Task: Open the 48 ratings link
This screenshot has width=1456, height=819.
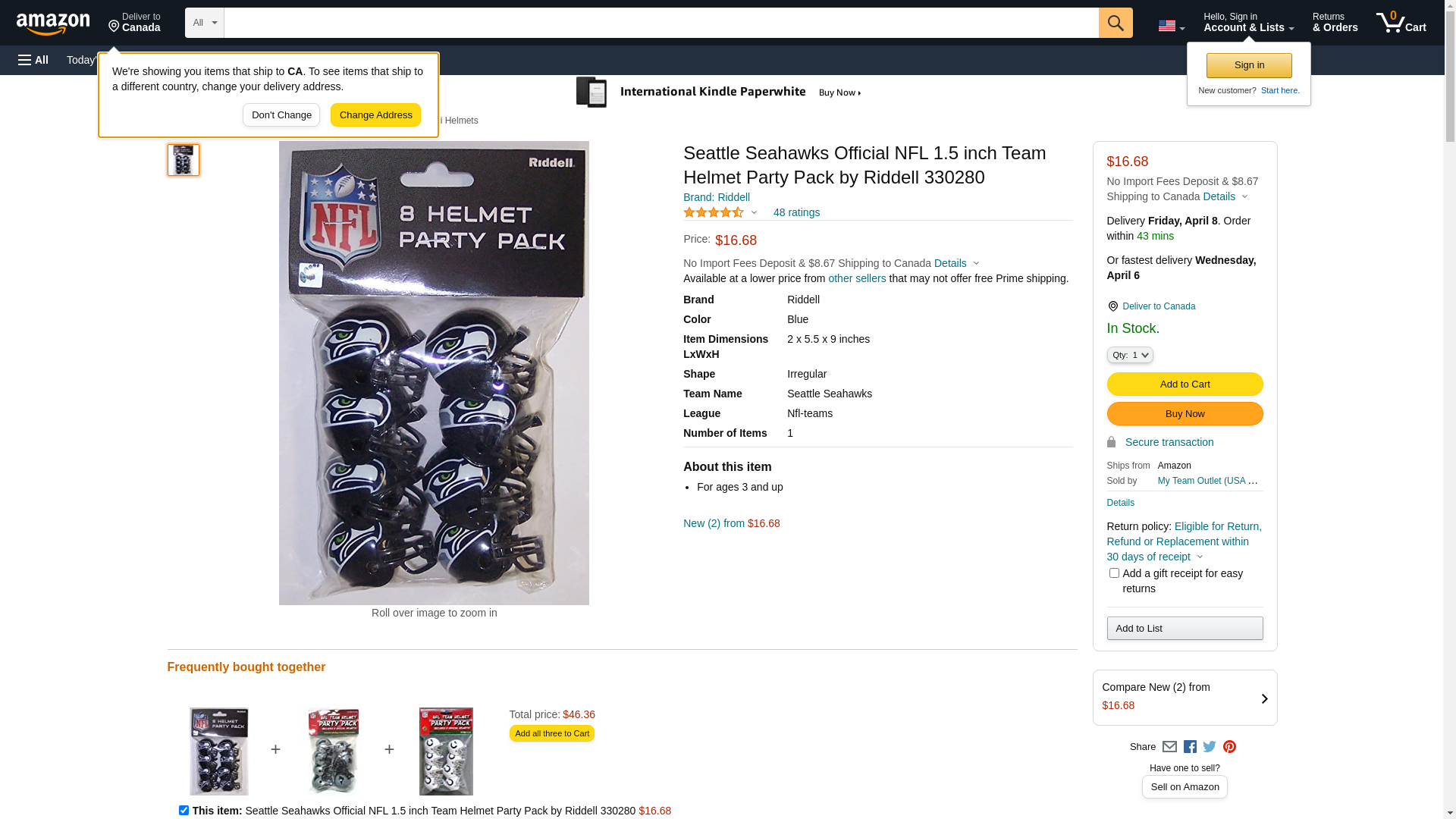Action: tap(796, 212)
